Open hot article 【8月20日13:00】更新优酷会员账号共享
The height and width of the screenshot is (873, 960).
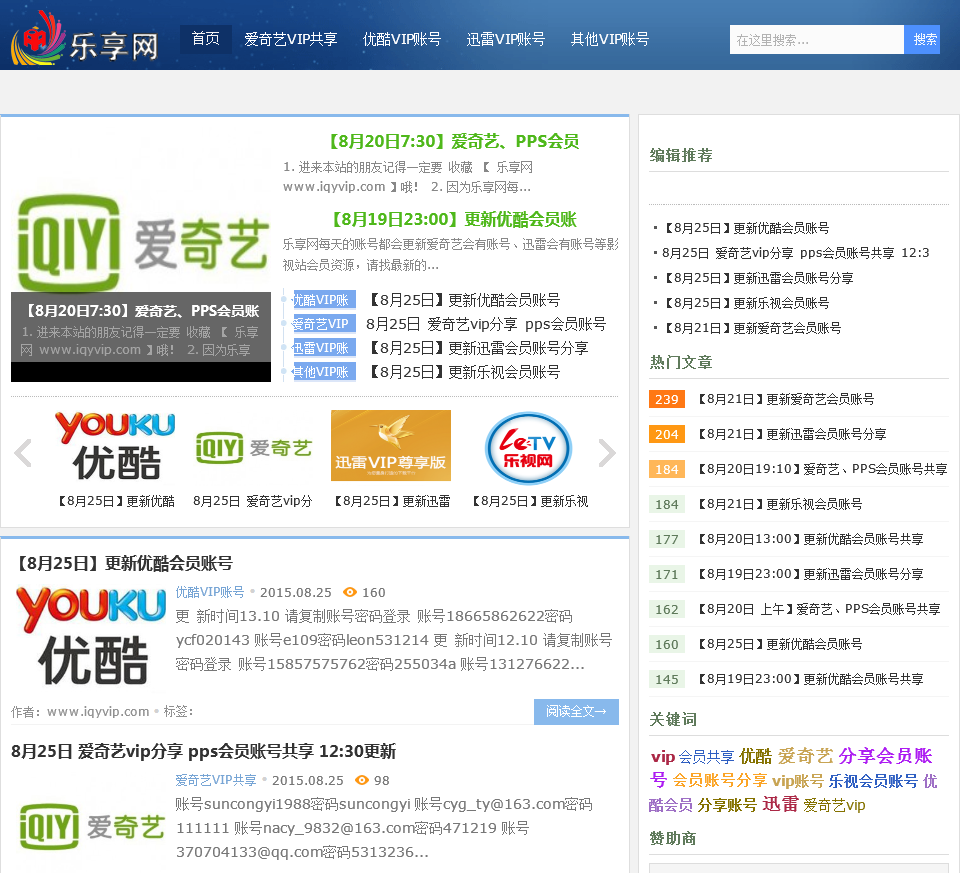[x=811, y=539]
